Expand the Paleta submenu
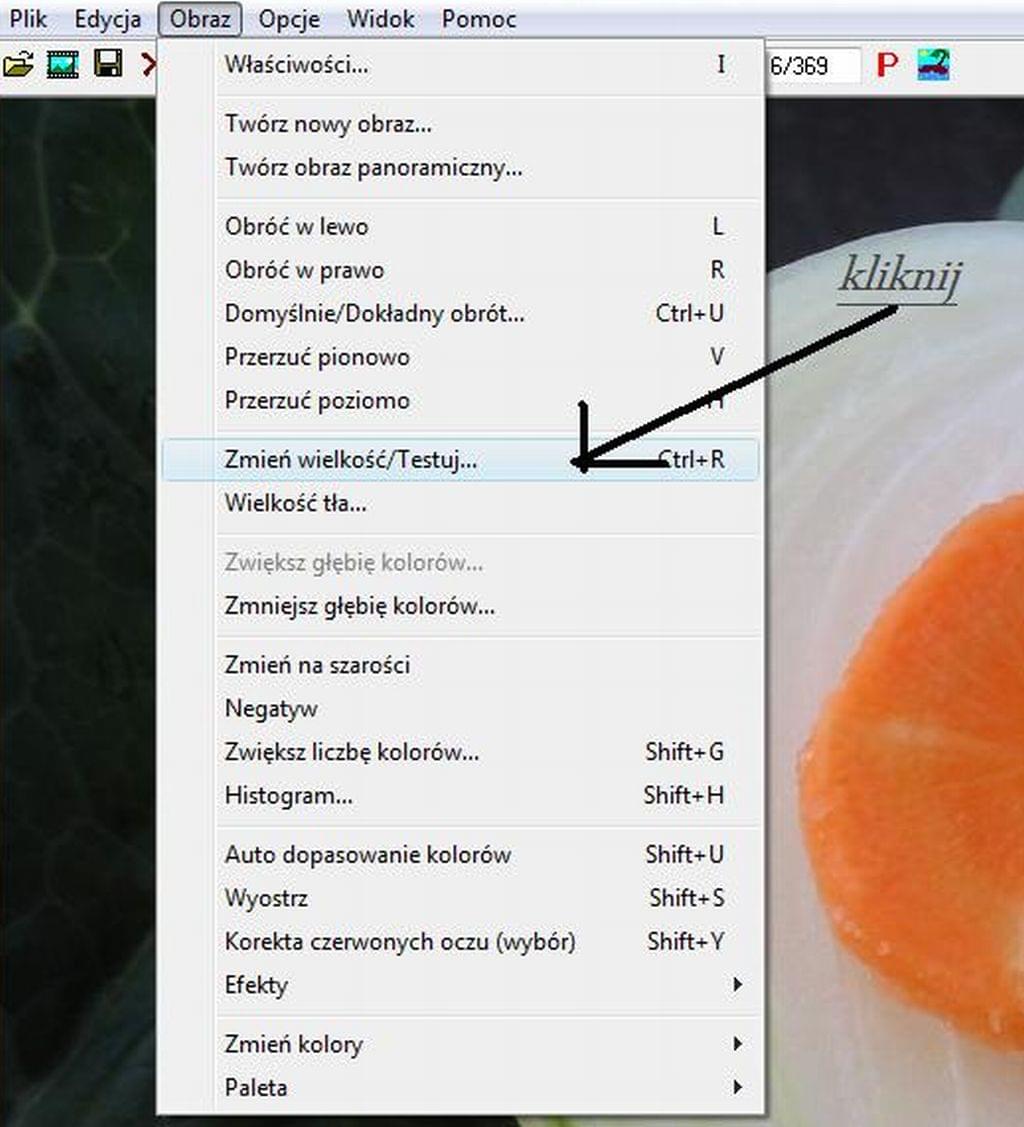 [460, 1087]
